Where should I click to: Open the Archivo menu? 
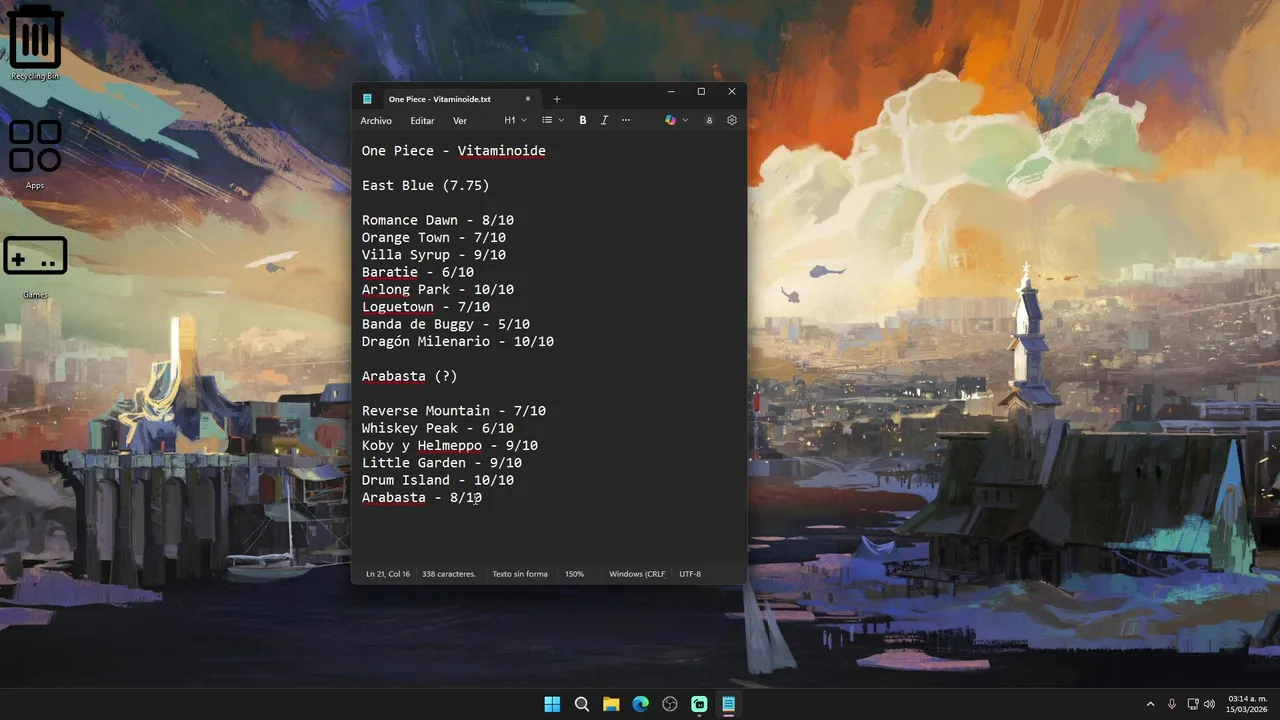tap(376, 120)
